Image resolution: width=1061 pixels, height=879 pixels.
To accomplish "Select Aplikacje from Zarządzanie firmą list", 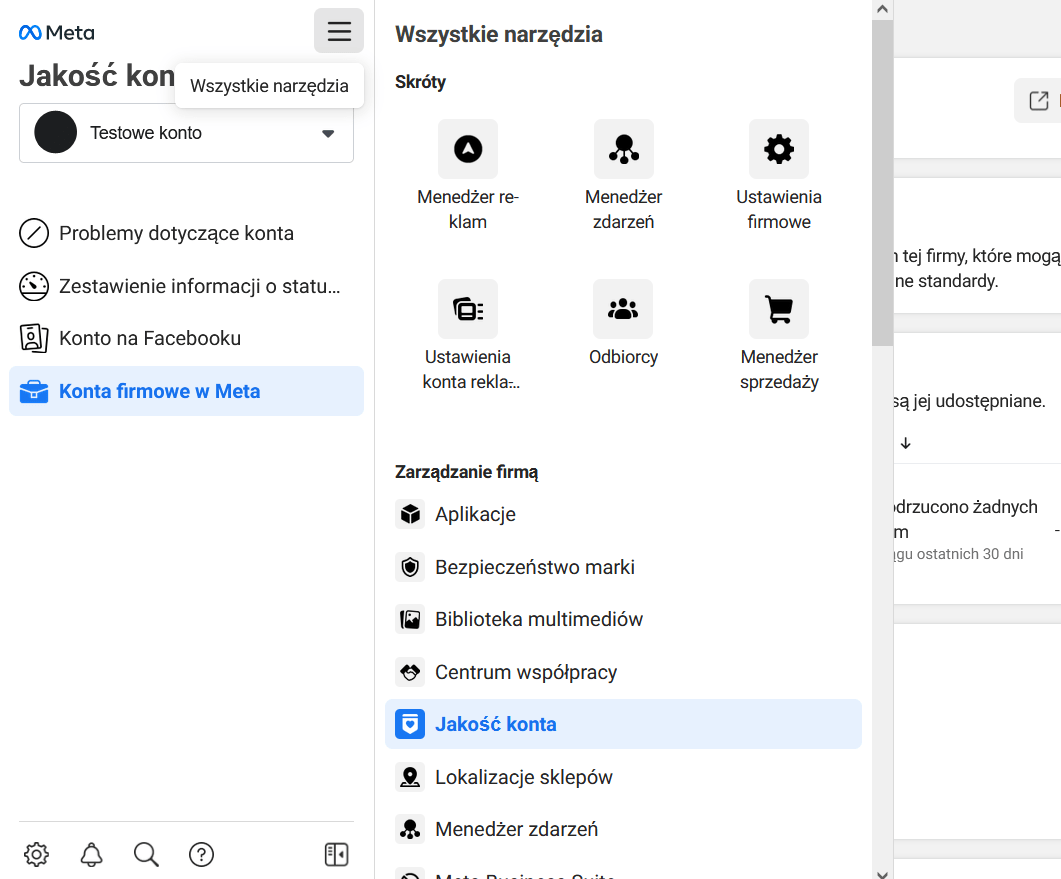I will click(475, 514).
